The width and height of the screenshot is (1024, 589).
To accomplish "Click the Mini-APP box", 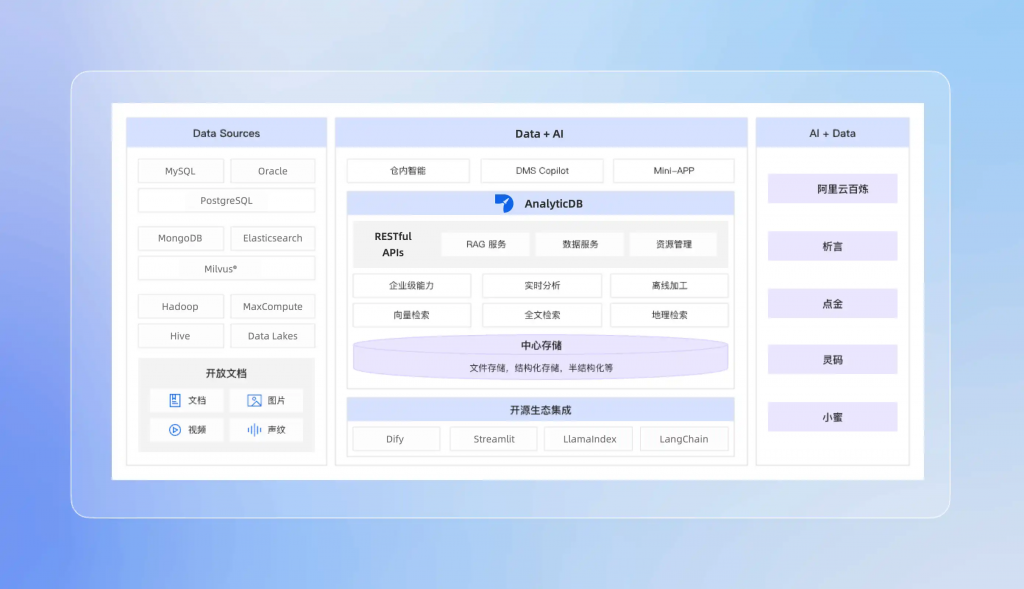I will tap(673, 171).
